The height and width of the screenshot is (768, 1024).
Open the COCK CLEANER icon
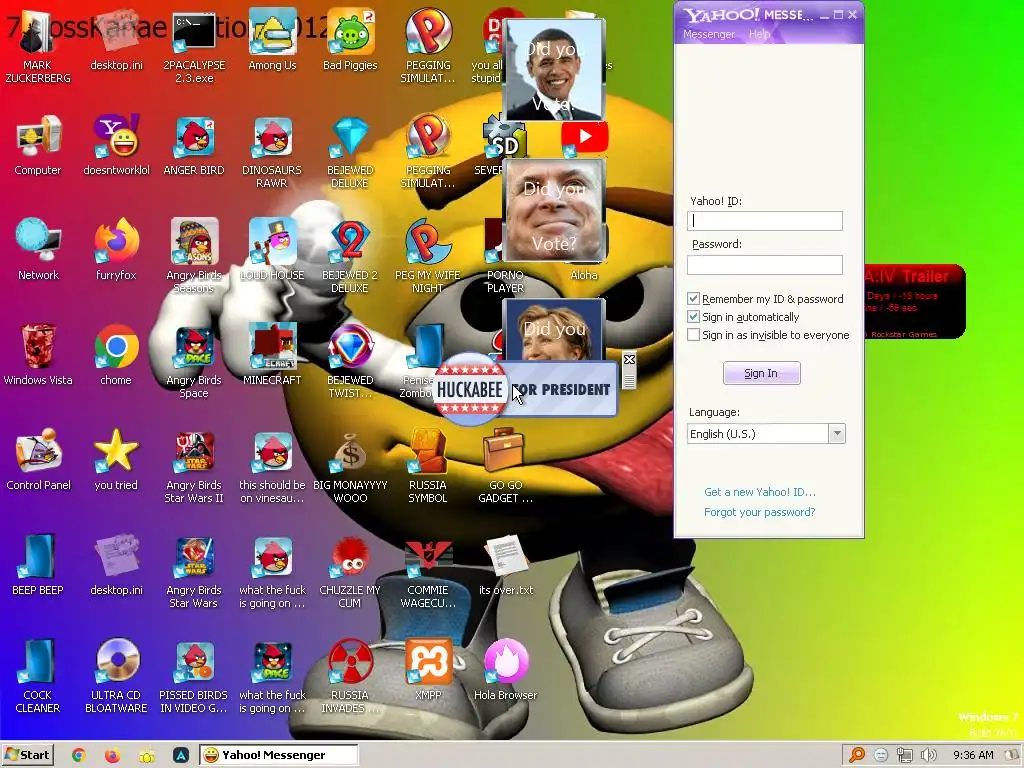pos(38,676)
